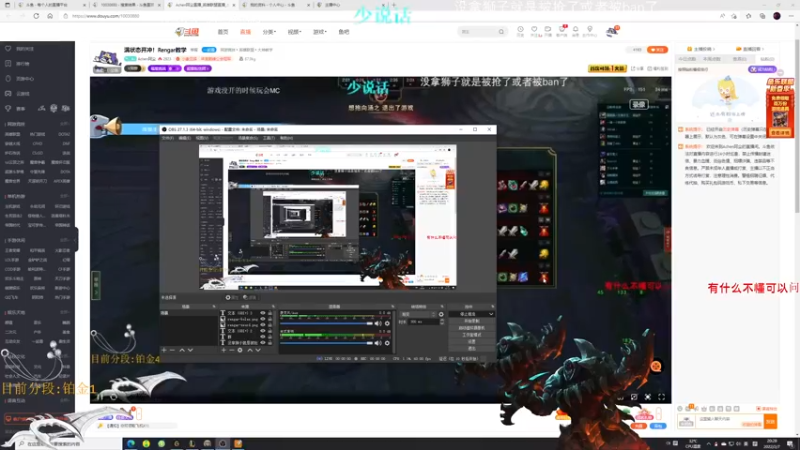The width and height of the screenshot is (800, 450).
Task: Pop out the OBS scenes dock panel
Action: tap(214, 307)
